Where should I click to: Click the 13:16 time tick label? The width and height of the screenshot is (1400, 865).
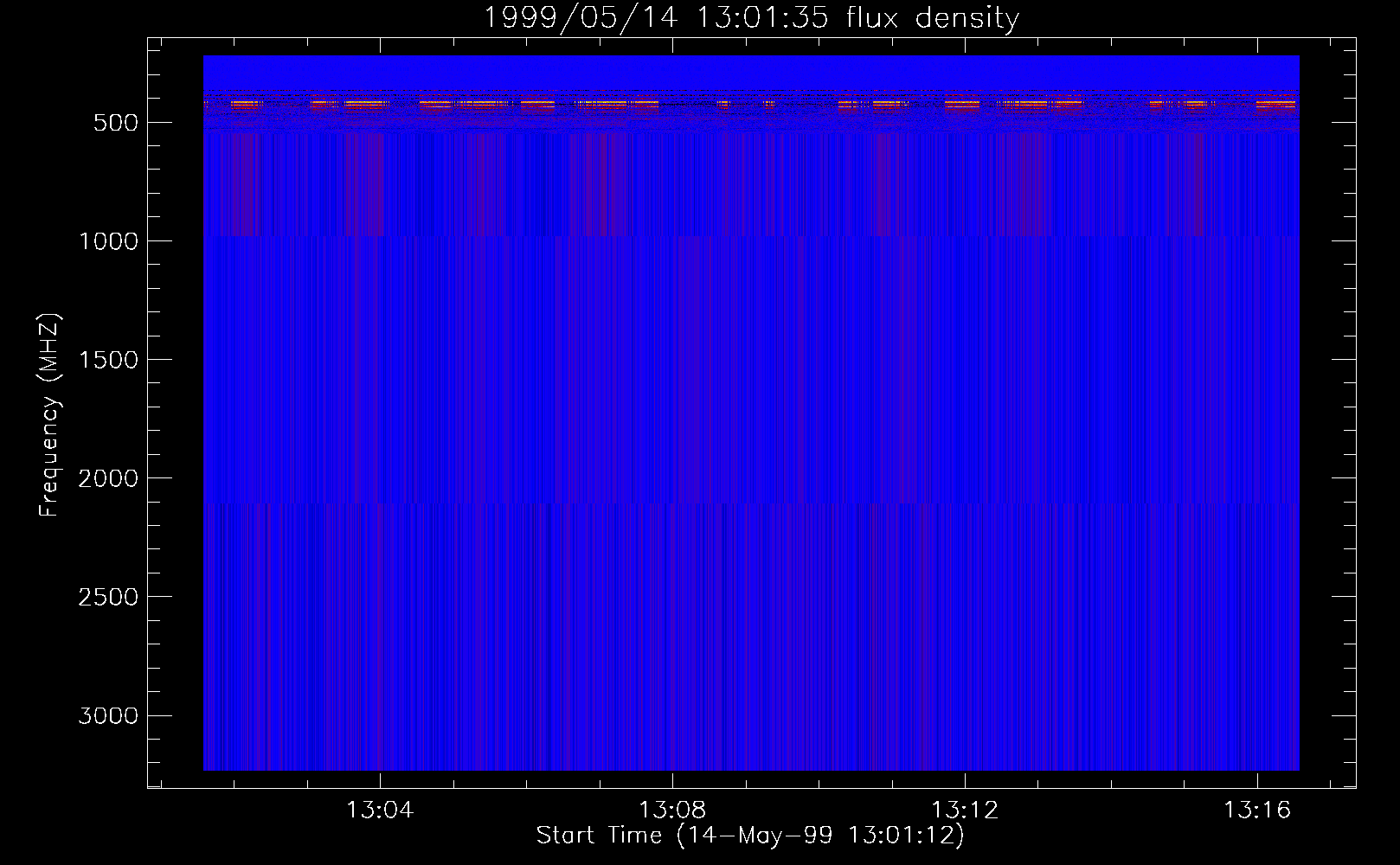1257,811
